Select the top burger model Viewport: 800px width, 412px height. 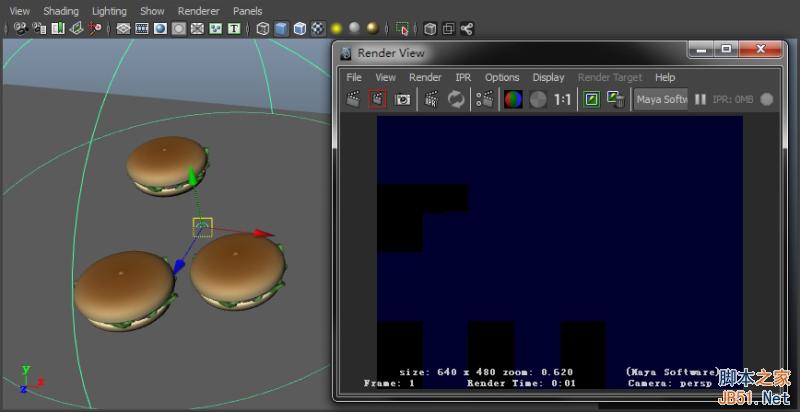pyautogui.click(x=167, y=166)
